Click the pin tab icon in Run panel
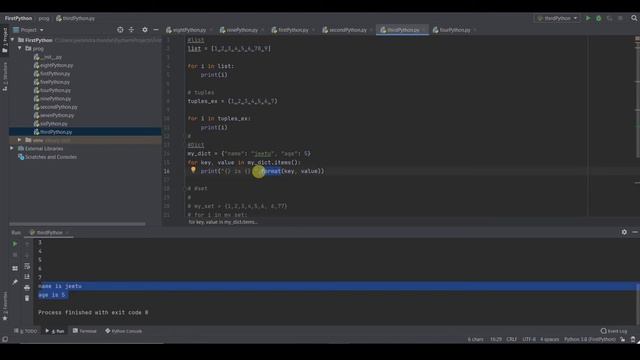This screenshot has width=640, height=360. [x=15, y=282]
